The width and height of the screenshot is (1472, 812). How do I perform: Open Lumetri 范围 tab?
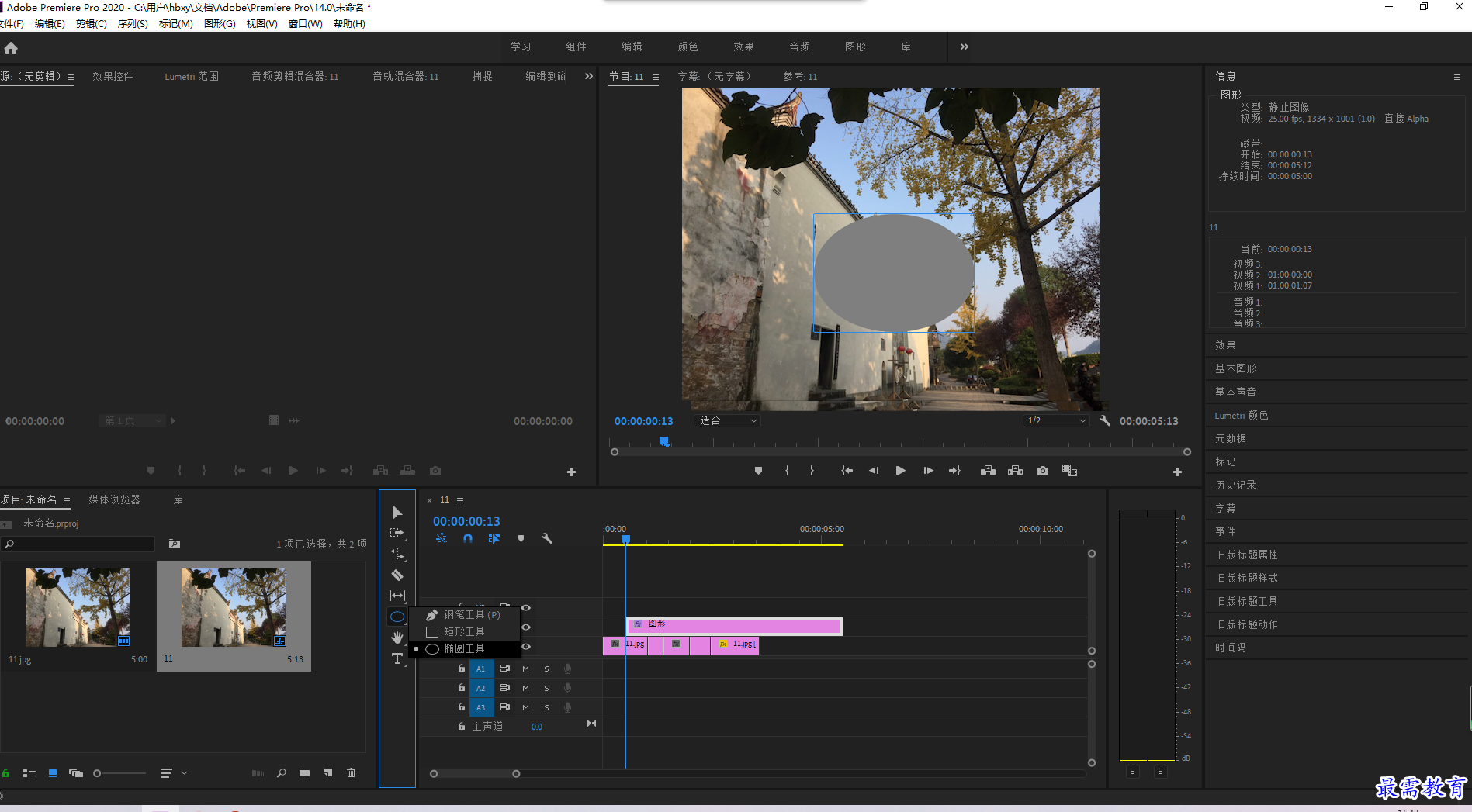[x=192, y=76]
